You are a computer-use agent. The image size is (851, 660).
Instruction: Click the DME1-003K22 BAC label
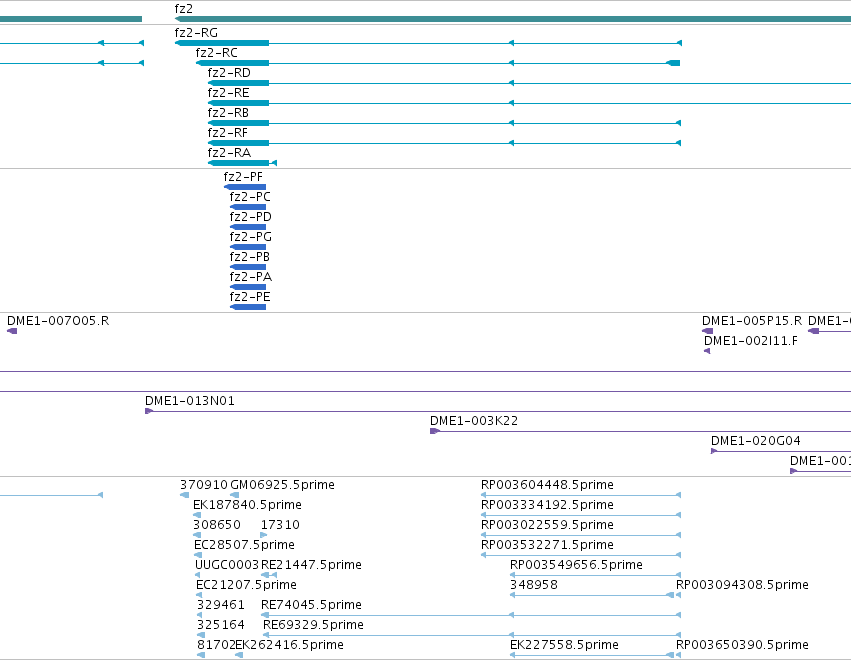(x=474, y=421)
